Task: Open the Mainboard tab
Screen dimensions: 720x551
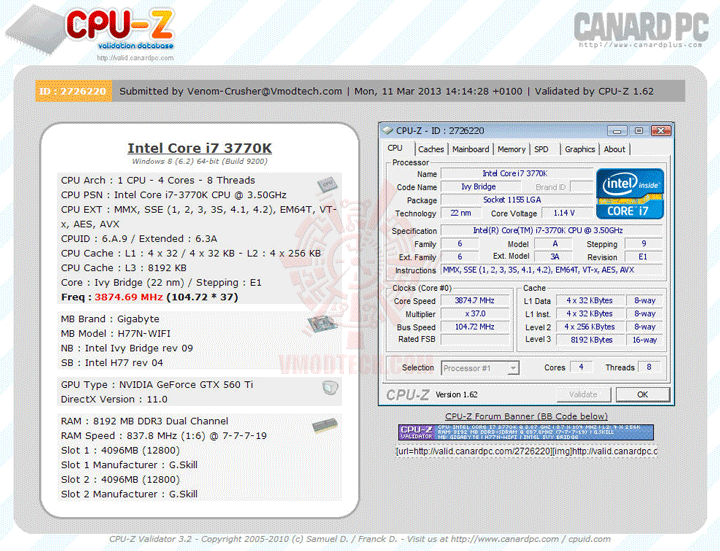Action: [x=471, y=149]
